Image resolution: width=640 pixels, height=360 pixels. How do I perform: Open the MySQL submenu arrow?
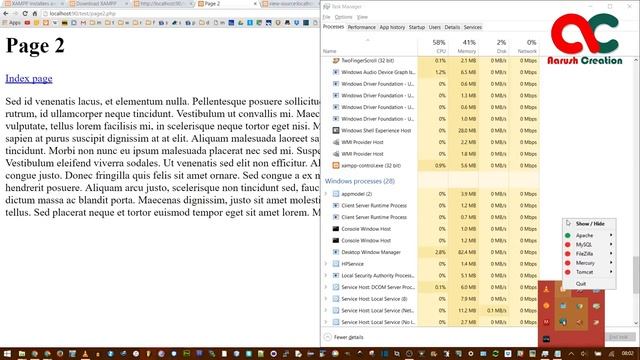[611, 244]
